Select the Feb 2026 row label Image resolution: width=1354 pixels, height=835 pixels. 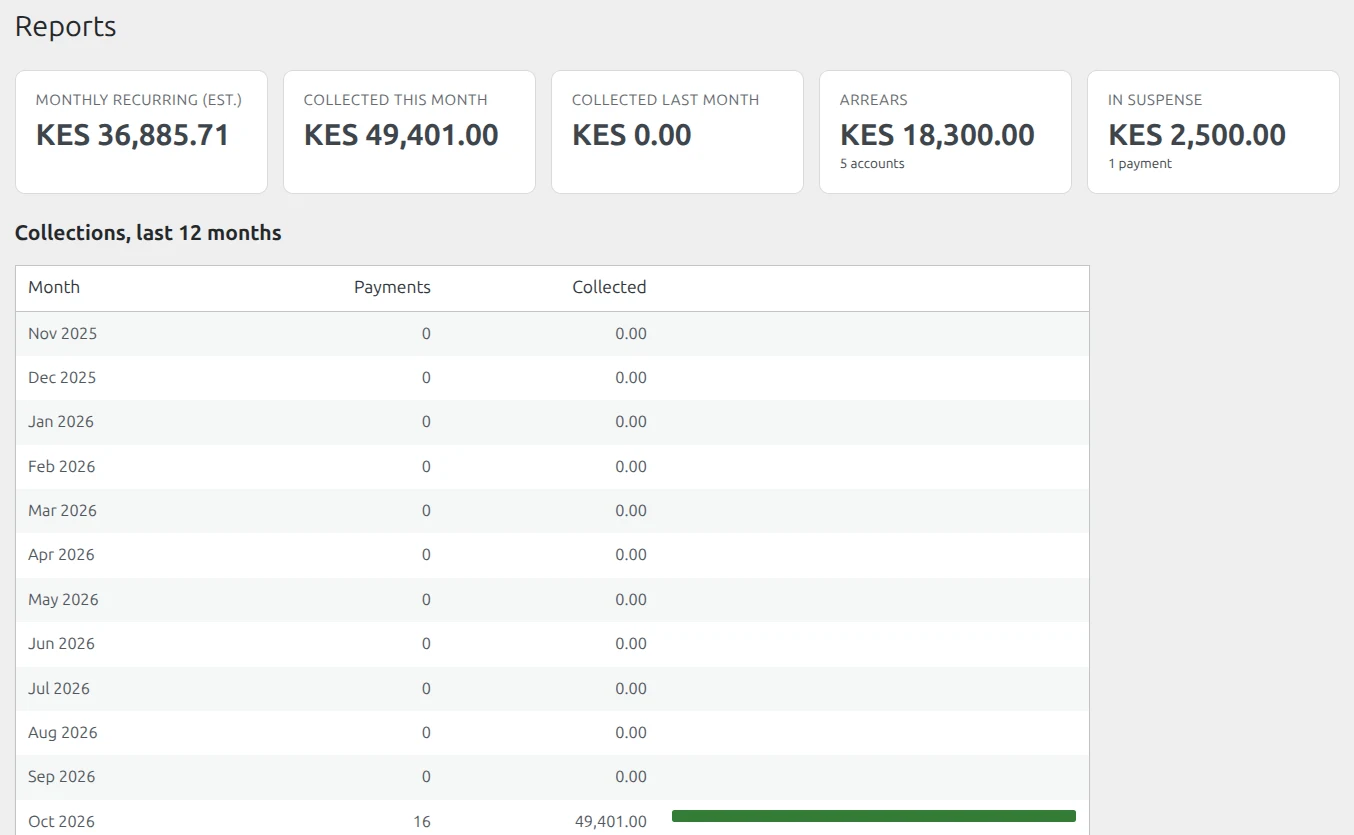pyautogui.click(x=61, y=467)
